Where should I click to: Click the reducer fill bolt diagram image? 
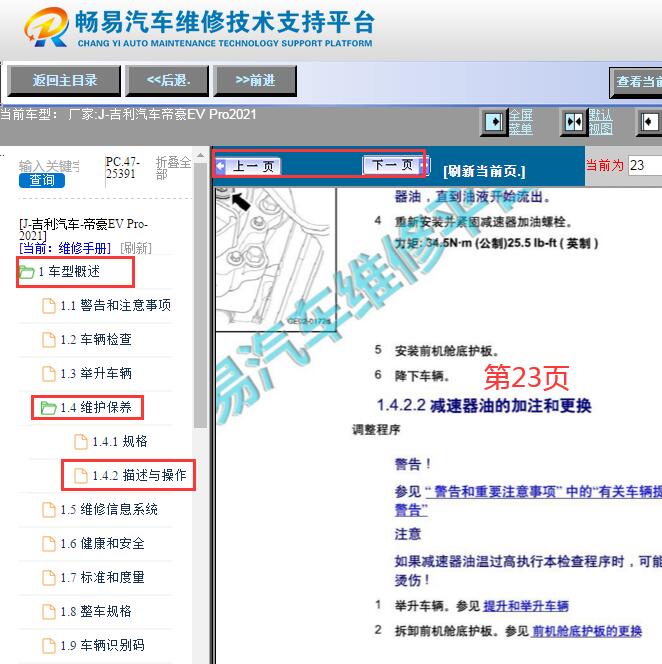tap(276, 259)
